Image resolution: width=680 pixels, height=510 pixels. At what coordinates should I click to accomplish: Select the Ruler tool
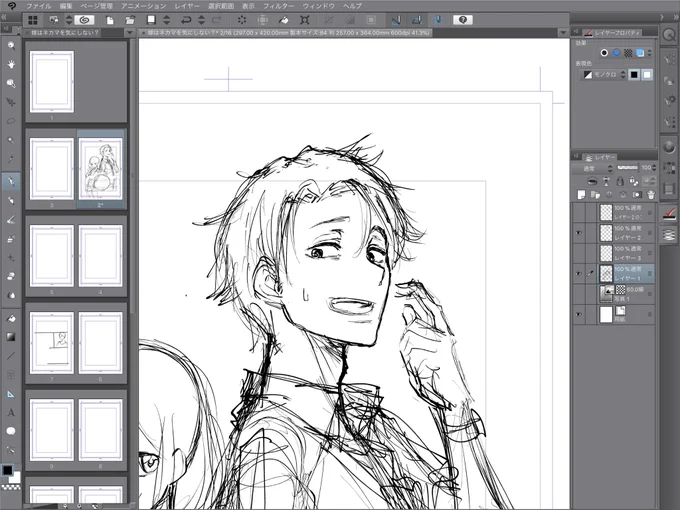[11, 394]
